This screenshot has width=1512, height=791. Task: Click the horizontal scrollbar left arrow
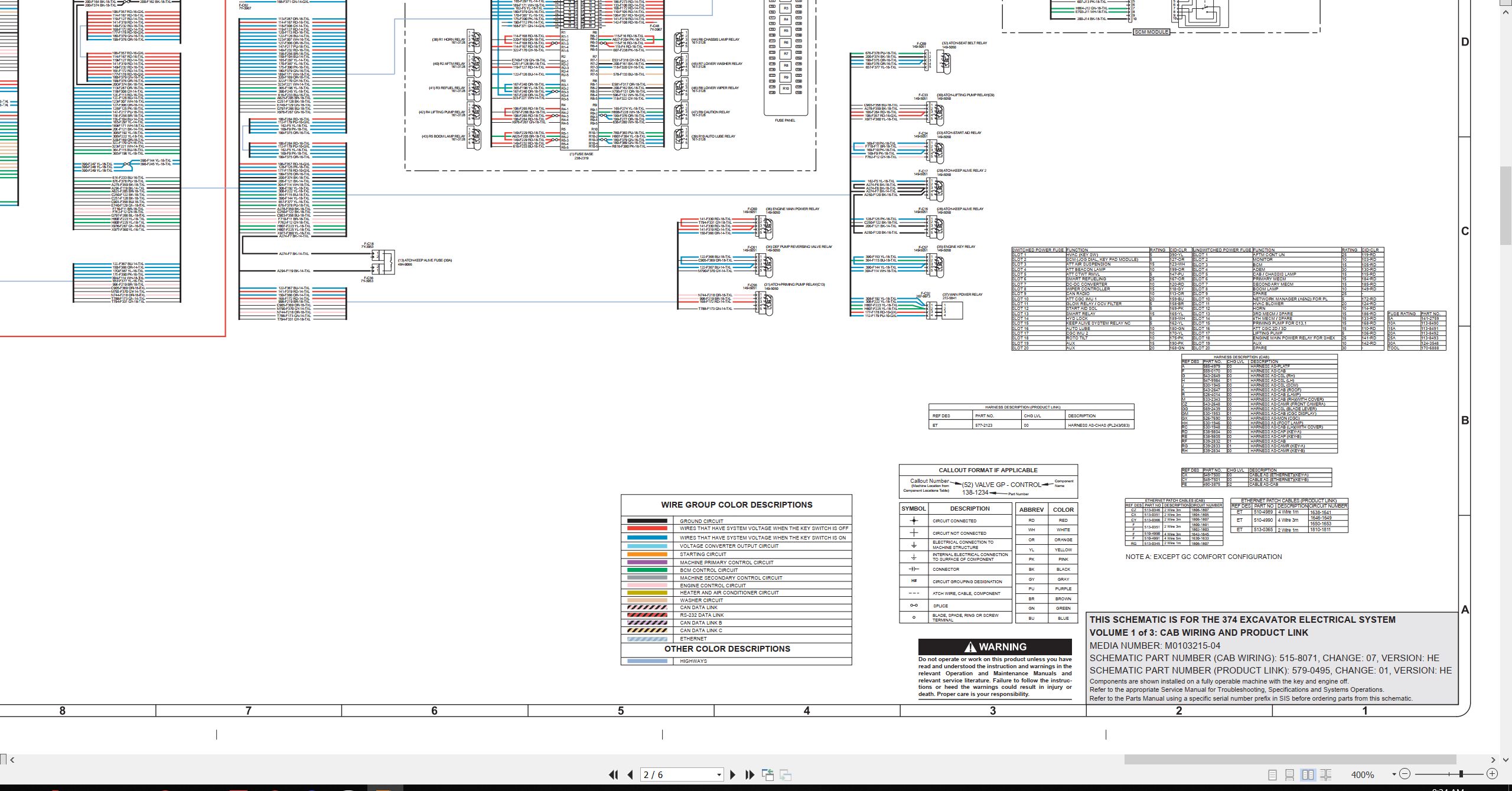12,760
